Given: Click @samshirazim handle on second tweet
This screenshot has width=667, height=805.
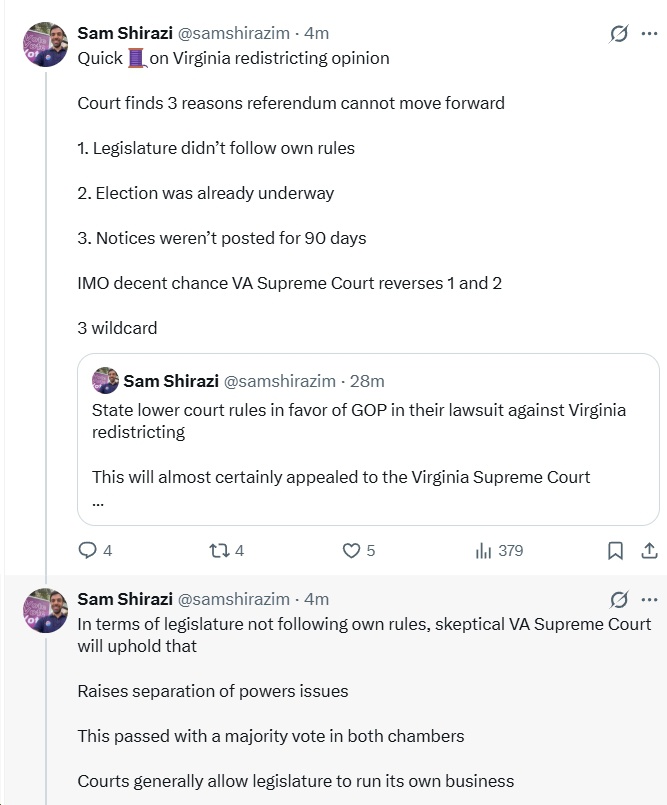Looking at the screenshot, I should (233, 599).
